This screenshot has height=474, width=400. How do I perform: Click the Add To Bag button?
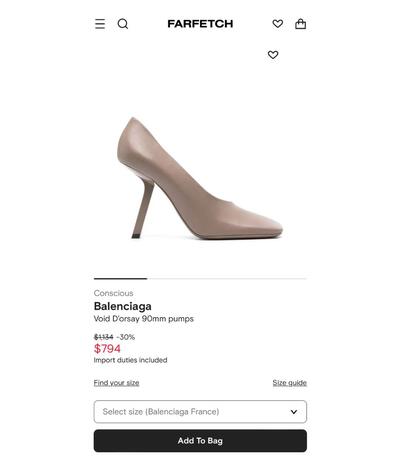(x=200, y=441)
